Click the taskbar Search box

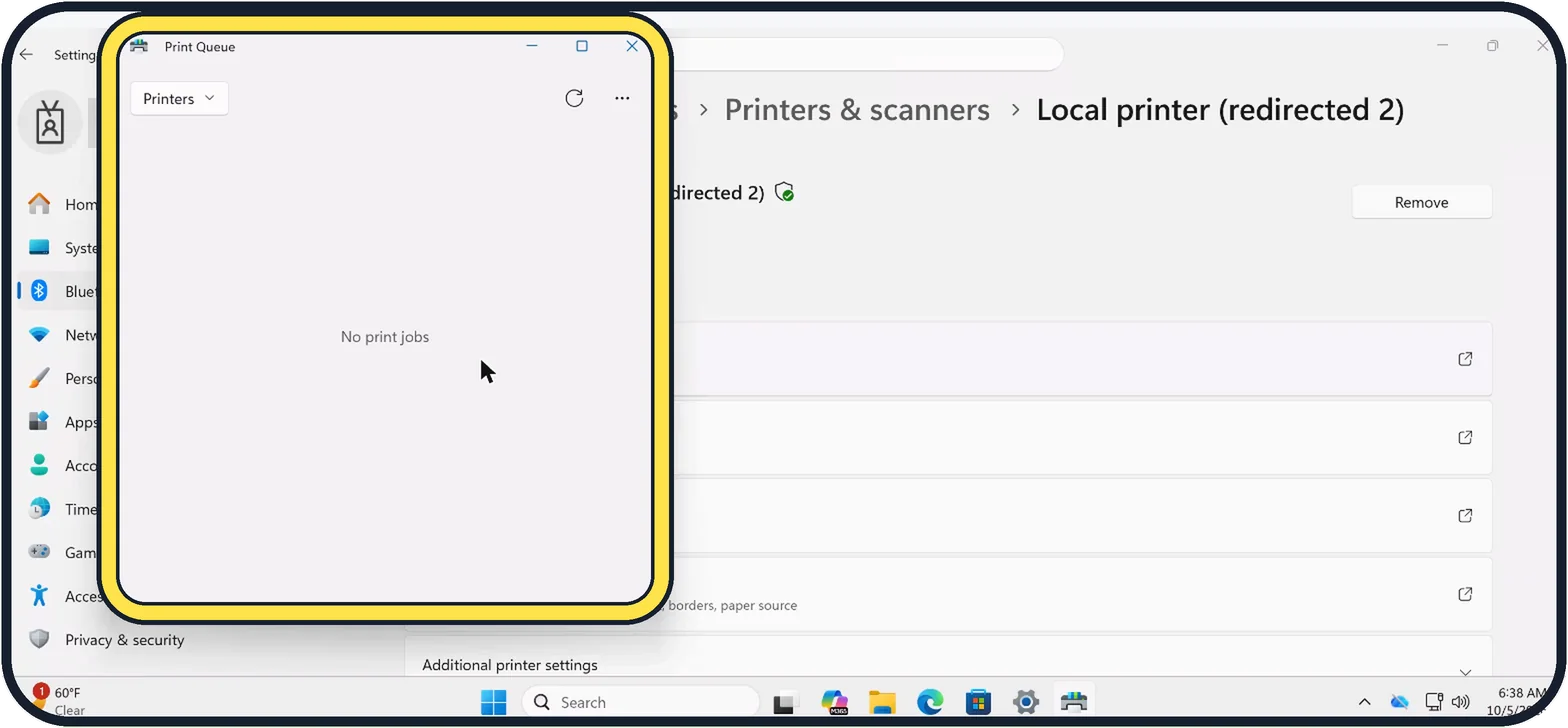coord(641,702)
